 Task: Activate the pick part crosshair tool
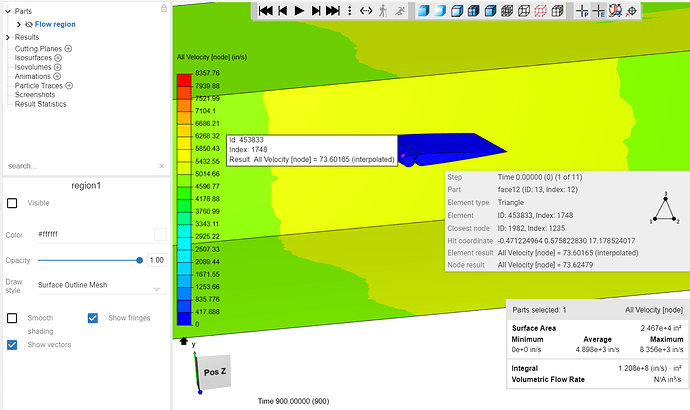coord(582,11)
